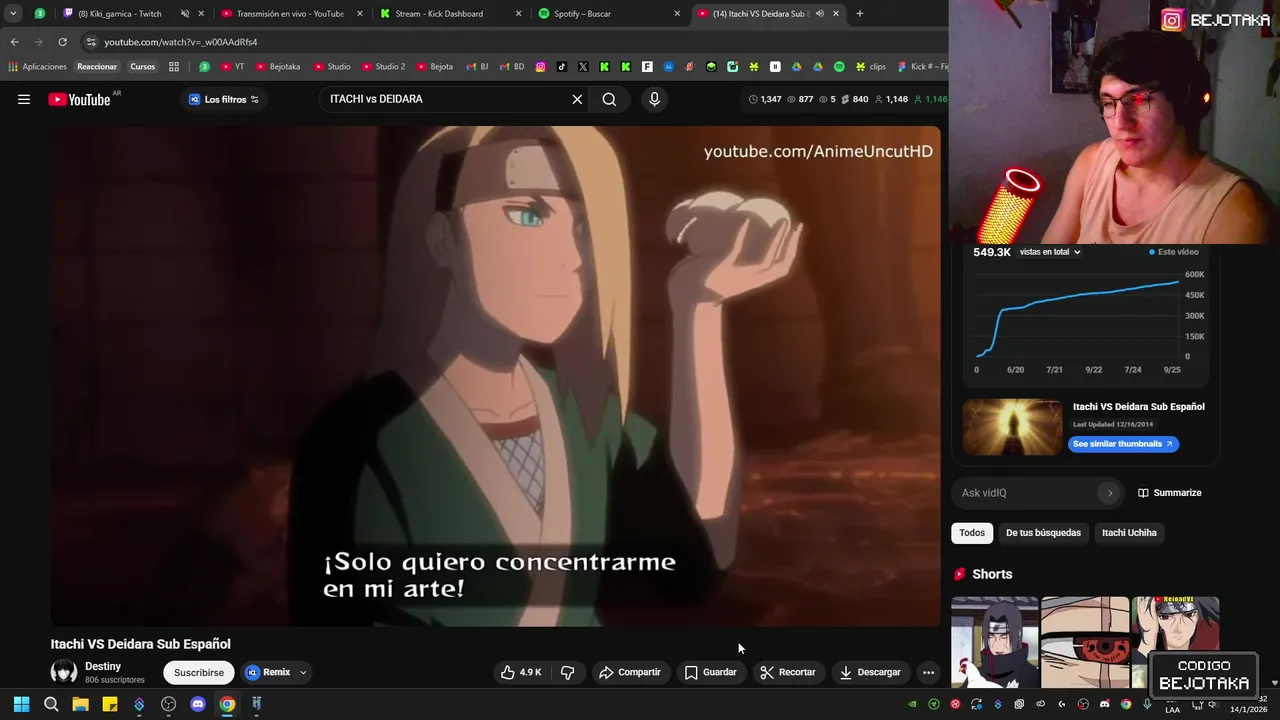The height and width of the screenshot is (720, 1280).
Task: Submit the Ask vidIQ arrow button
Action: [1109, 493]
